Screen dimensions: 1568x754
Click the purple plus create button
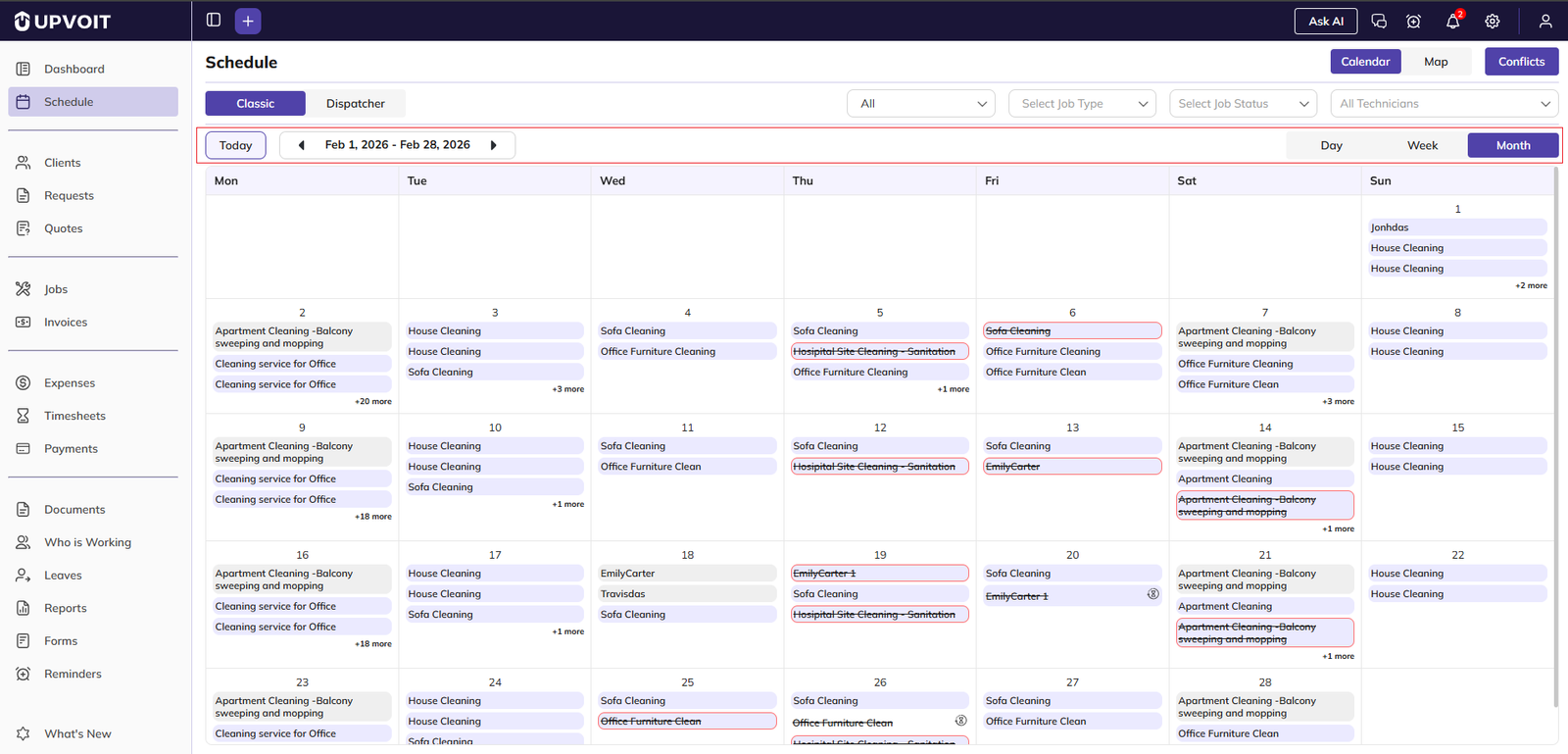(x=248, y=21)
